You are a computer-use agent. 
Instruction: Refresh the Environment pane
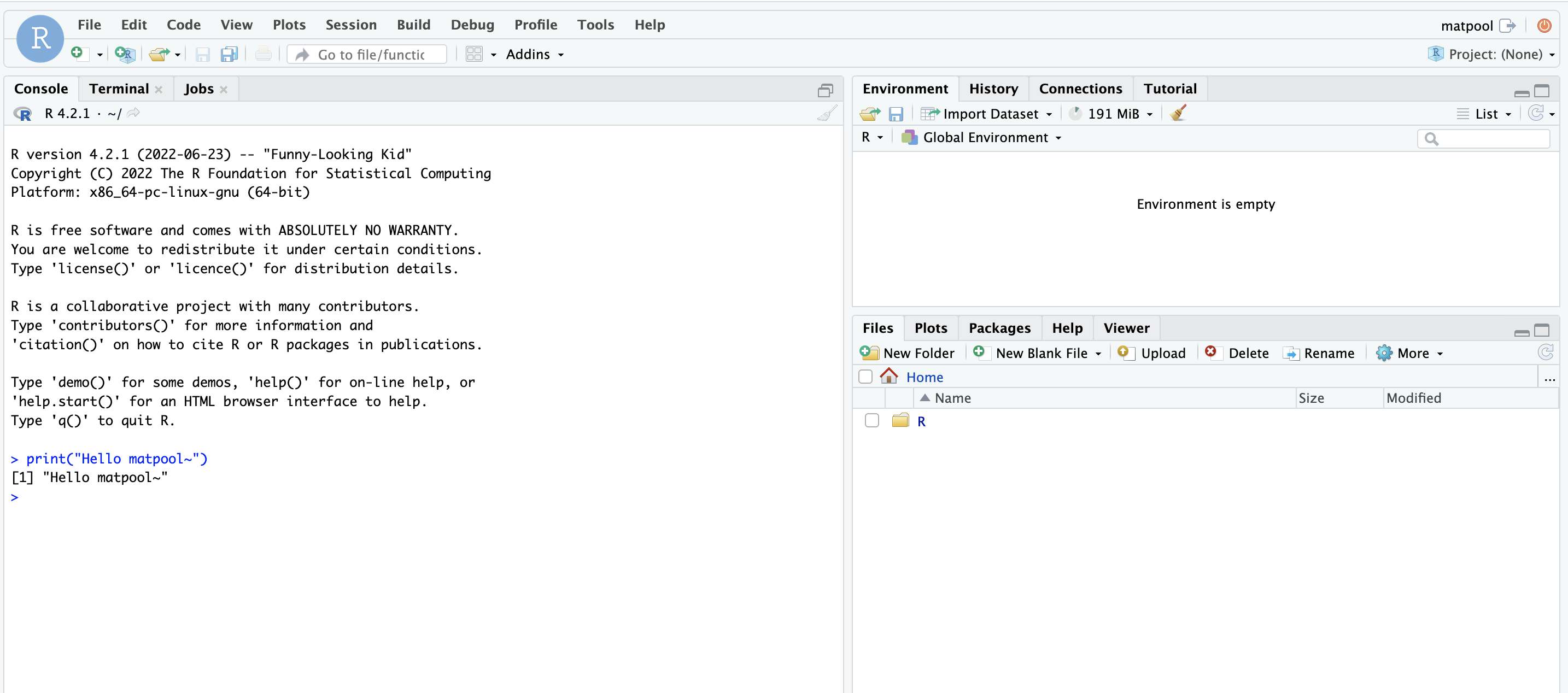click(x=1536, y=113)
